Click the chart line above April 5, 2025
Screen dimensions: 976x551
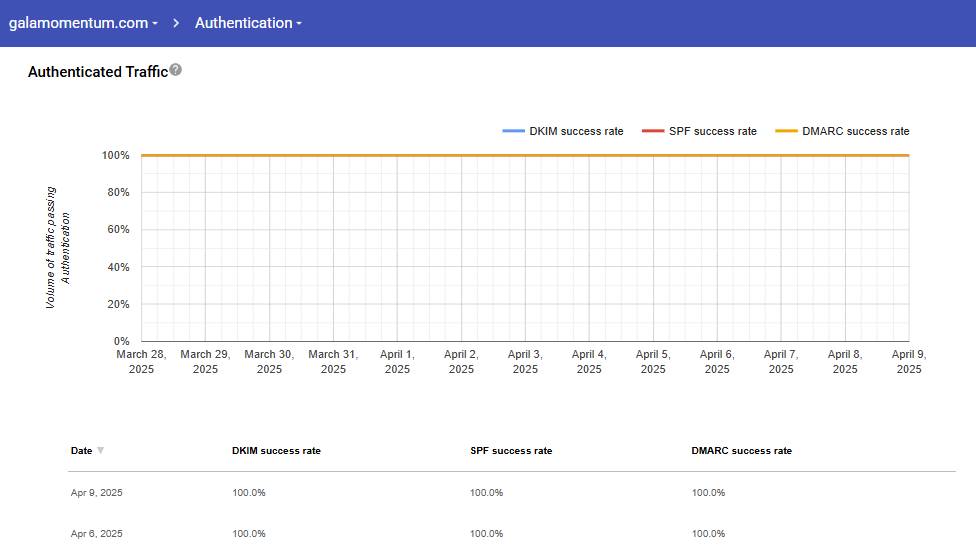pos(653,155)
